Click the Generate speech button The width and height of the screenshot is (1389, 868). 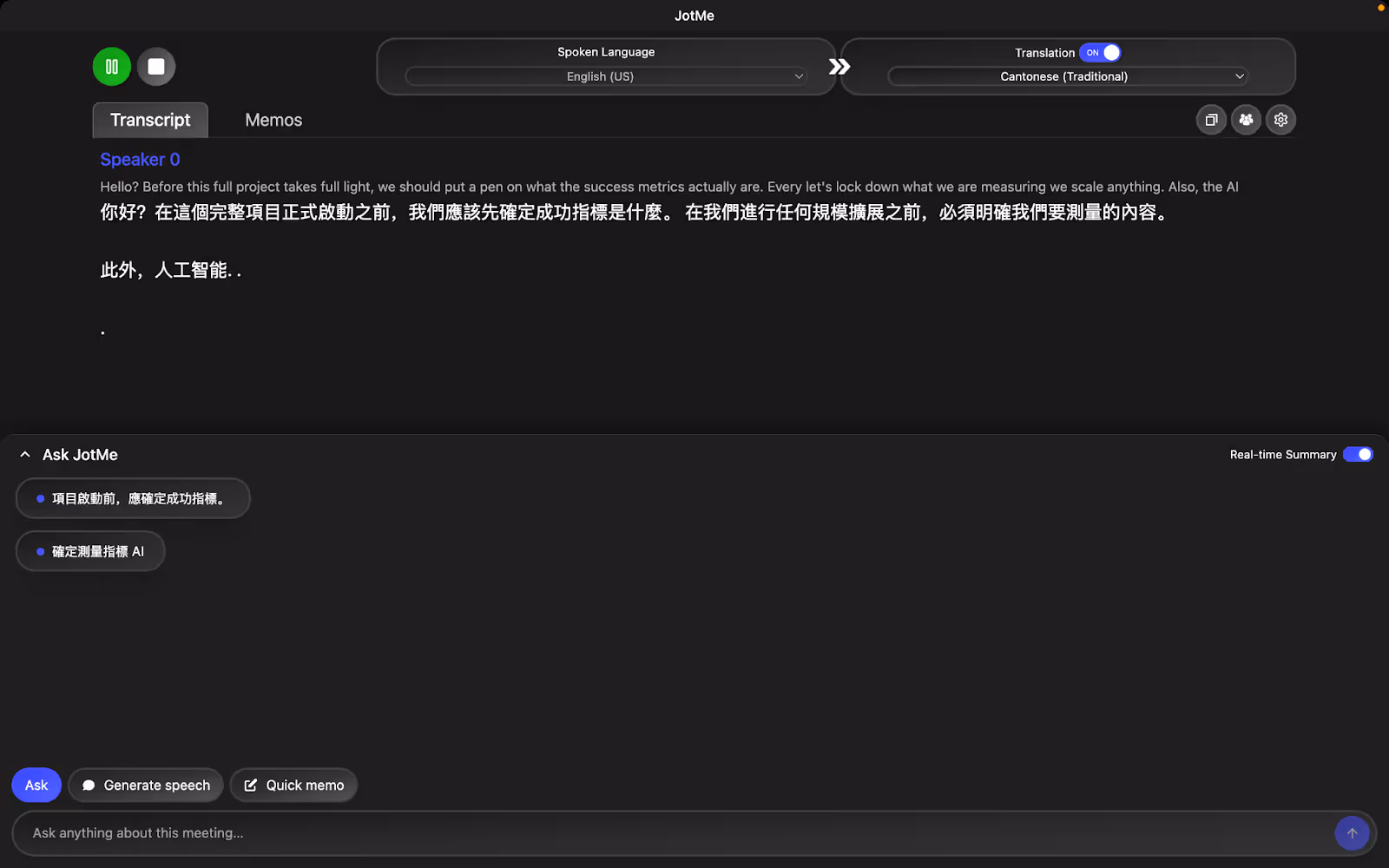point(146,786)
